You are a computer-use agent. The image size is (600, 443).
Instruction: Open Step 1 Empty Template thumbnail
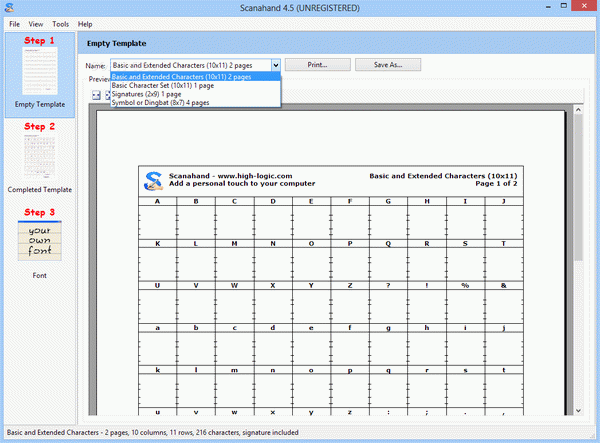tap(40, 71)
